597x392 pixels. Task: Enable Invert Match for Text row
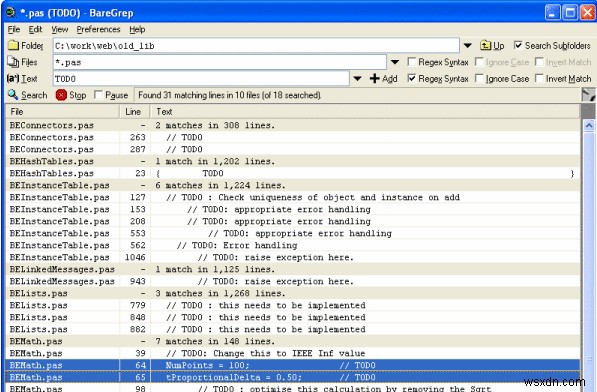[539, 78]
